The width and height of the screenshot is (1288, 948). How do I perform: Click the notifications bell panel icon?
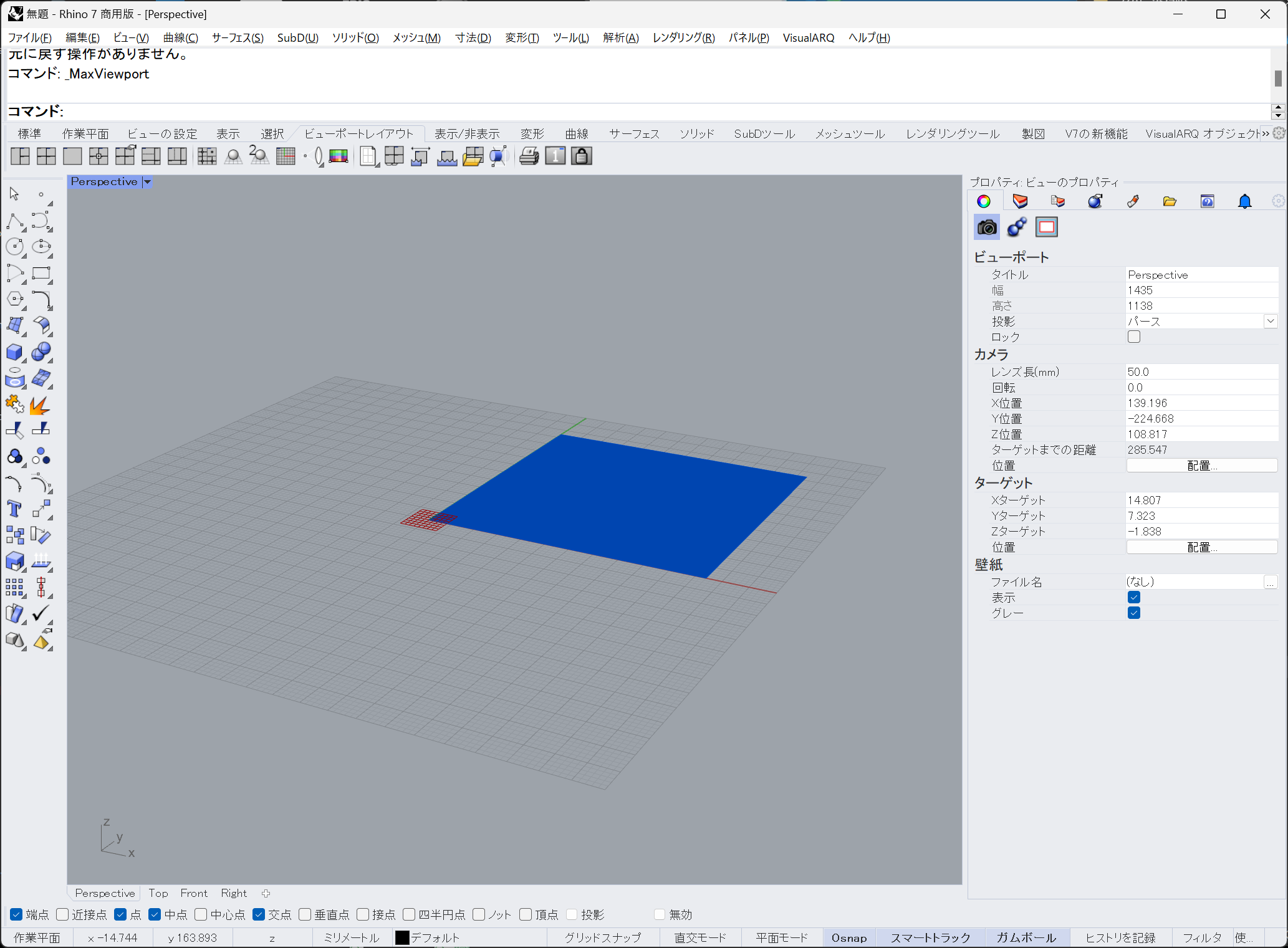pos(1244,201)
